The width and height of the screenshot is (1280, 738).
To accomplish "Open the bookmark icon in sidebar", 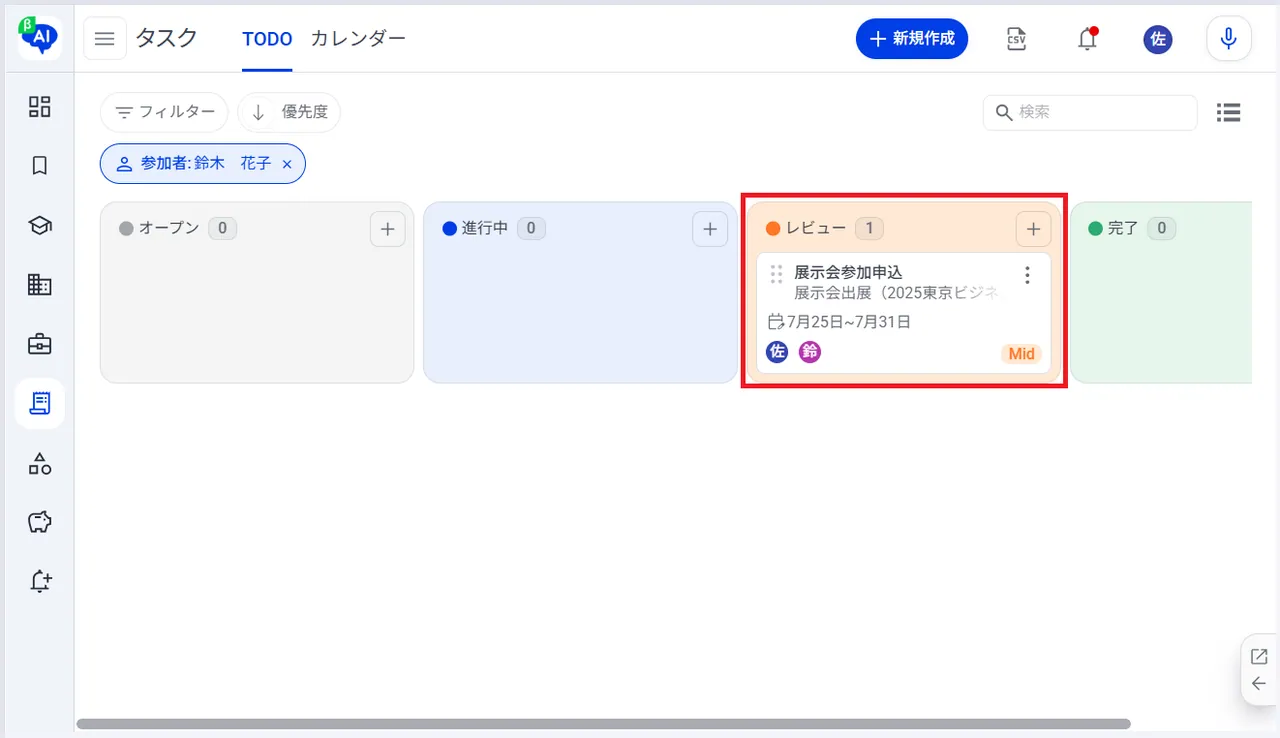I will click(40, 166).
